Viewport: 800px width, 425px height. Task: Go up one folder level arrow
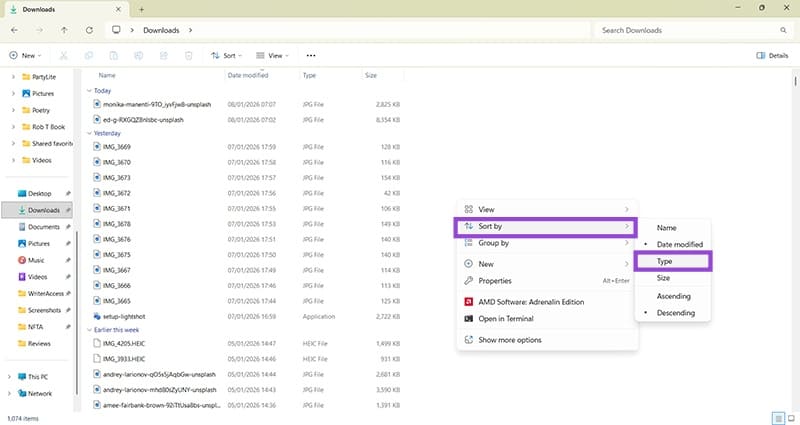pos(64,30)
